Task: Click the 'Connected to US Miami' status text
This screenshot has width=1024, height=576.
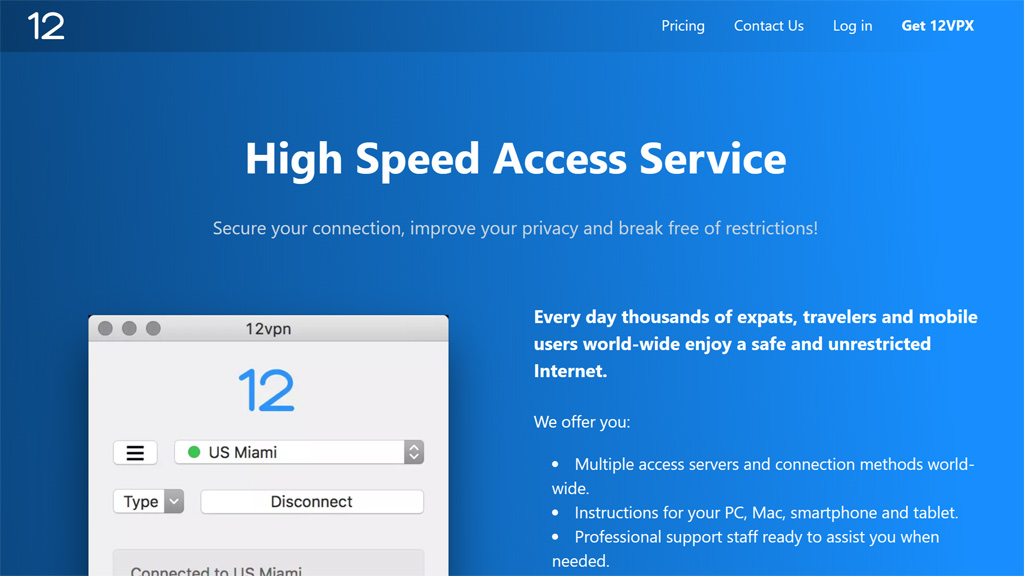Action: coord(216,571)
